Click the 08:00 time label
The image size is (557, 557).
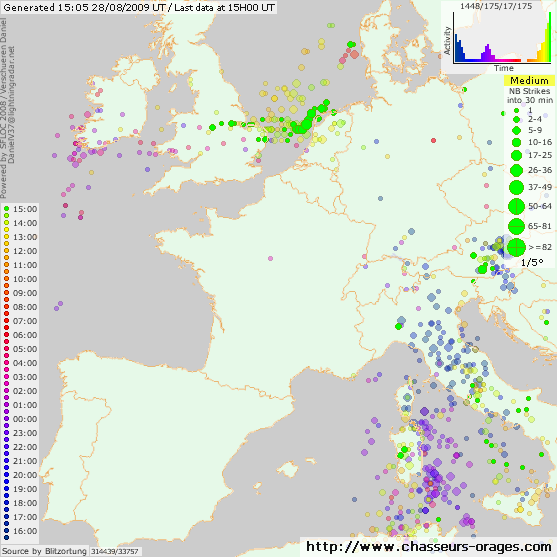(x=25, y=307)
